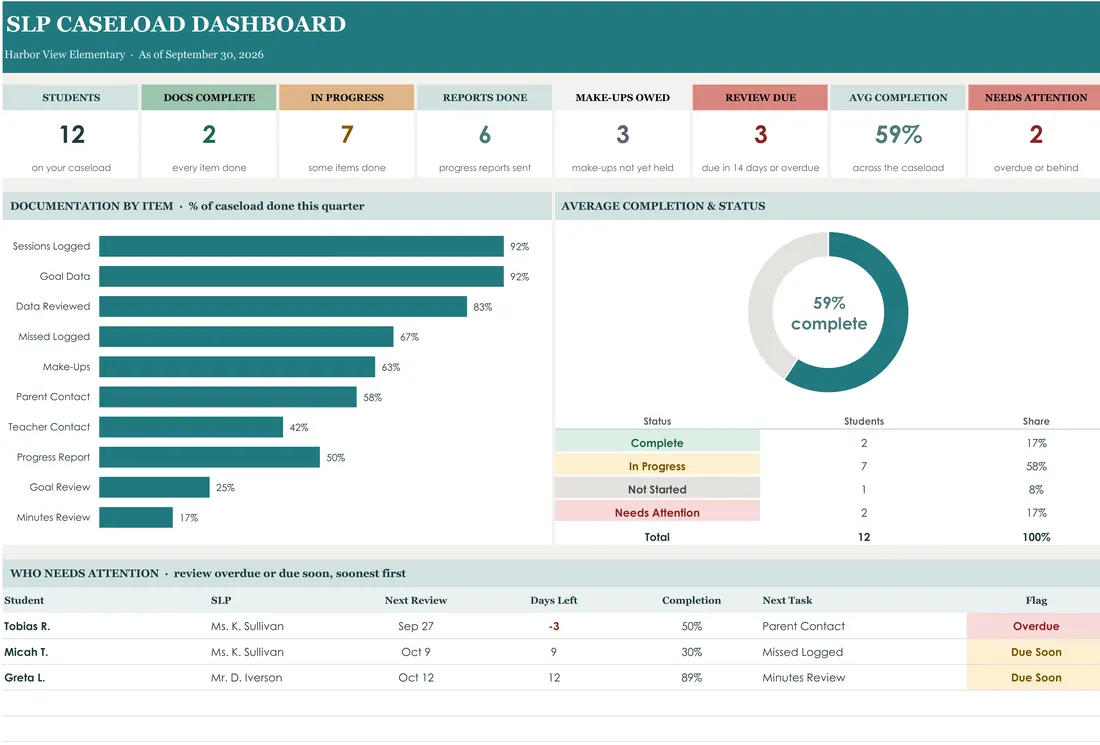Click the Data Reviewed bar

point(283,307)
